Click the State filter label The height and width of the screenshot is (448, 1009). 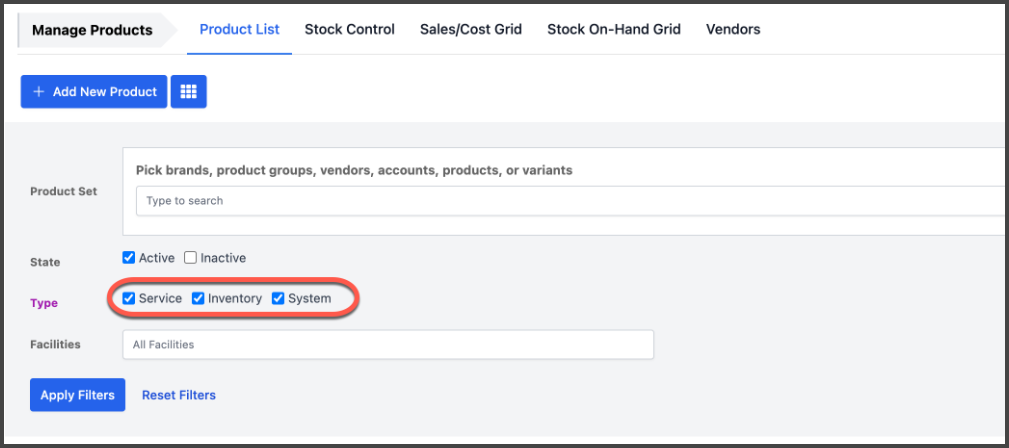tap(45, 262)
